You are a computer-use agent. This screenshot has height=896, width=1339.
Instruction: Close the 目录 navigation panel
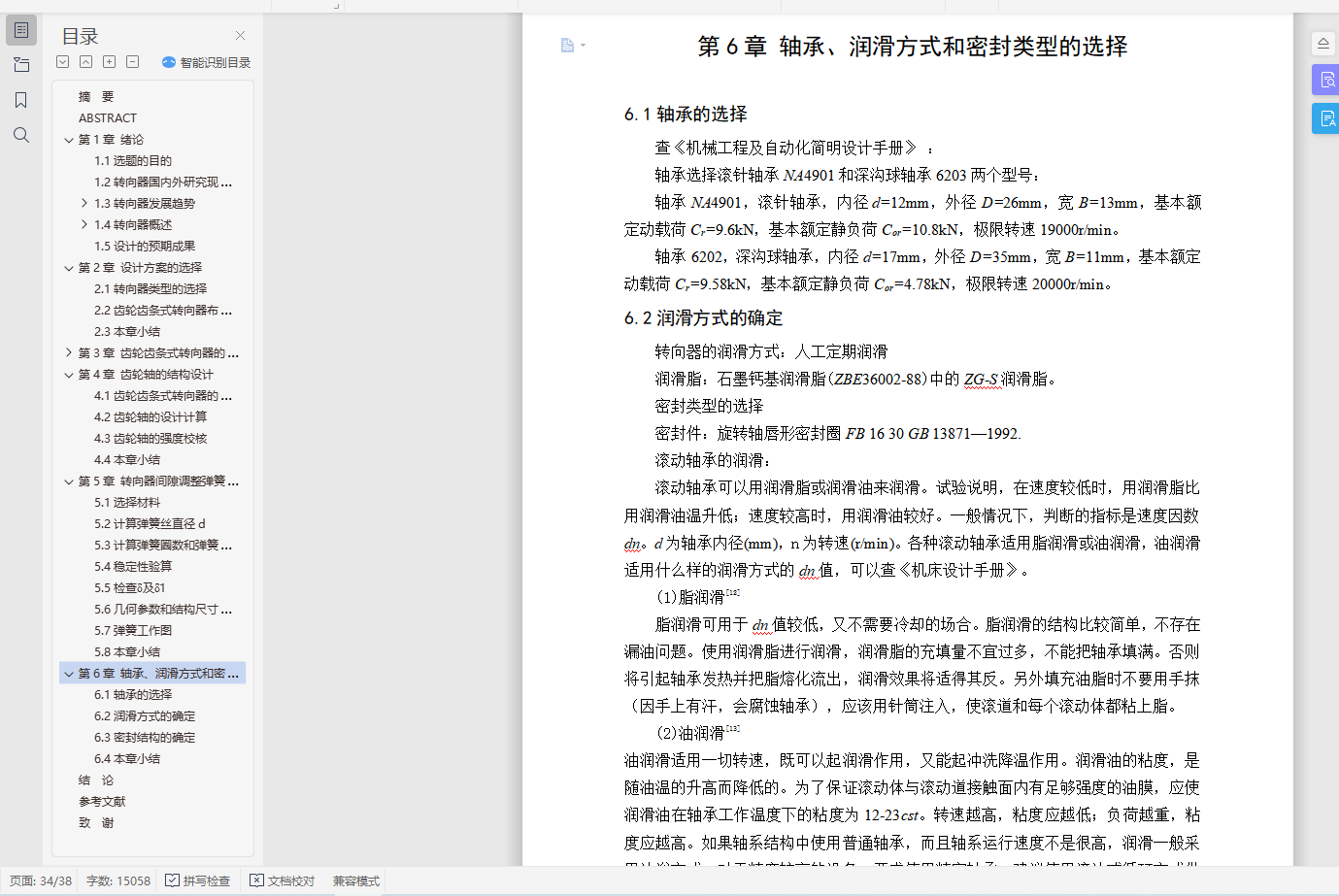click(x=240, y=36)
